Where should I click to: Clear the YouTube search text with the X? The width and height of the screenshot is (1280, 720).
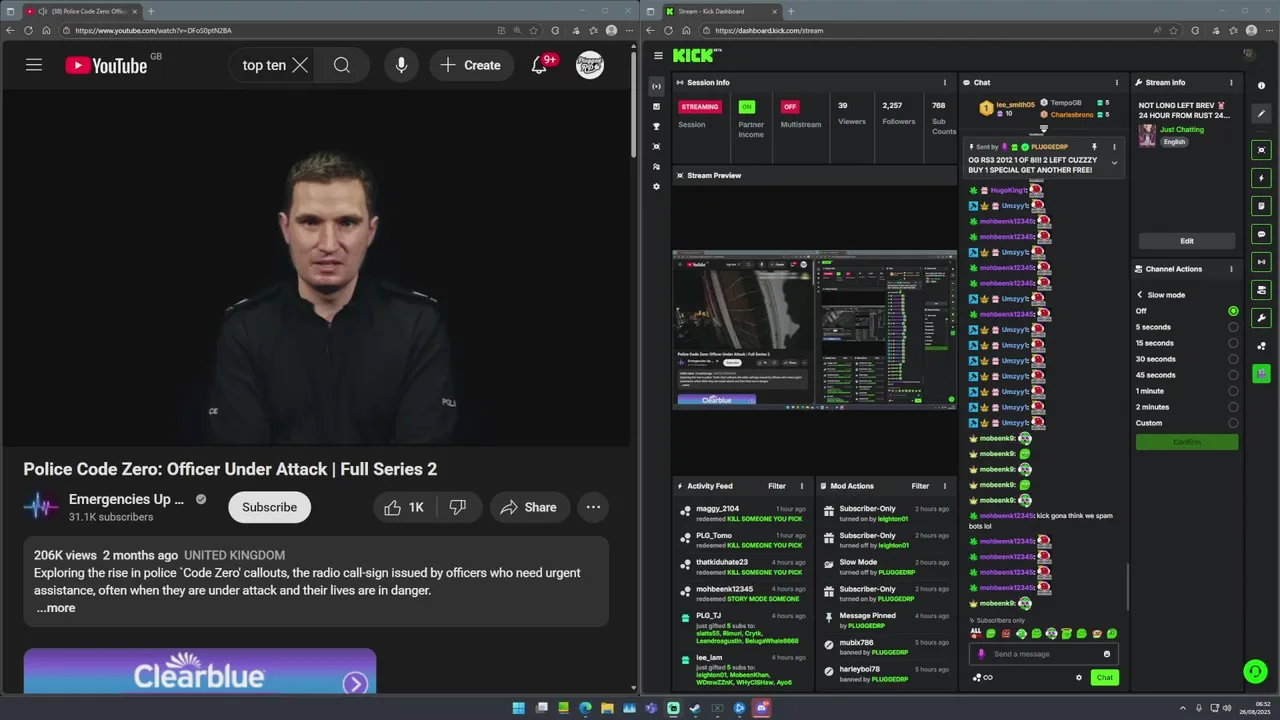point(300,65)
